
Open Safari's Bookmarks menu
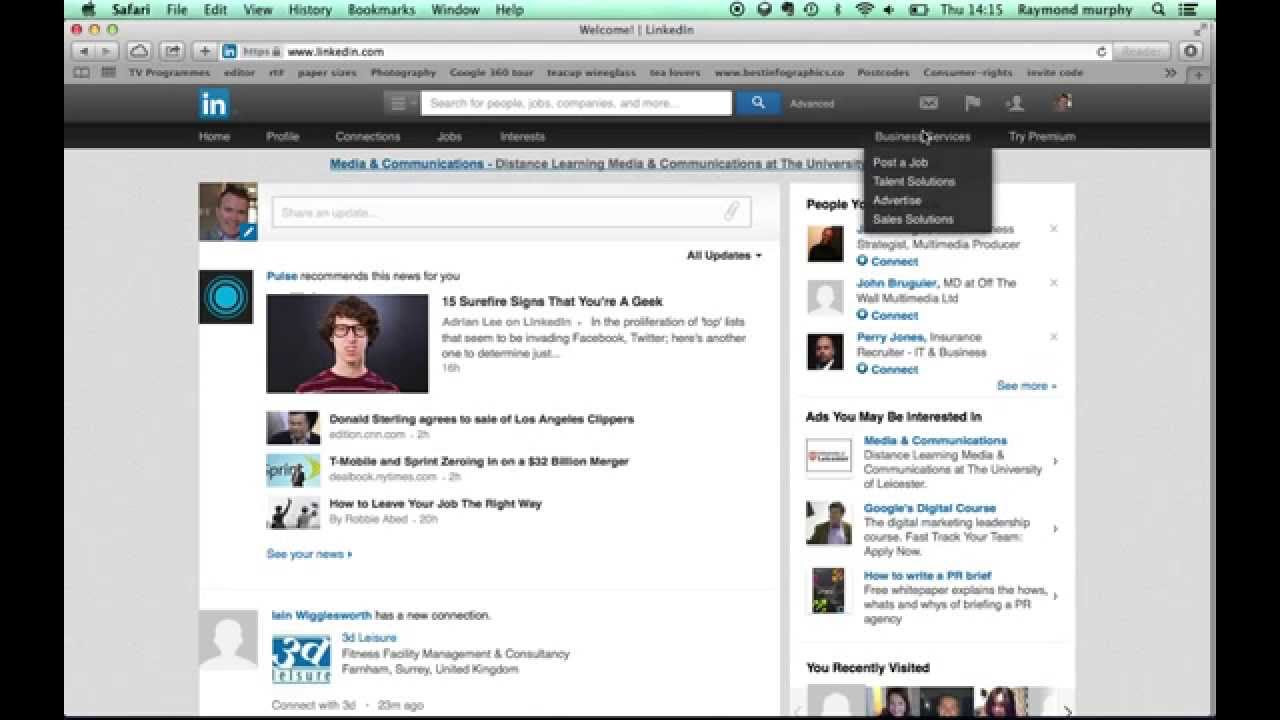click(381, 9)
